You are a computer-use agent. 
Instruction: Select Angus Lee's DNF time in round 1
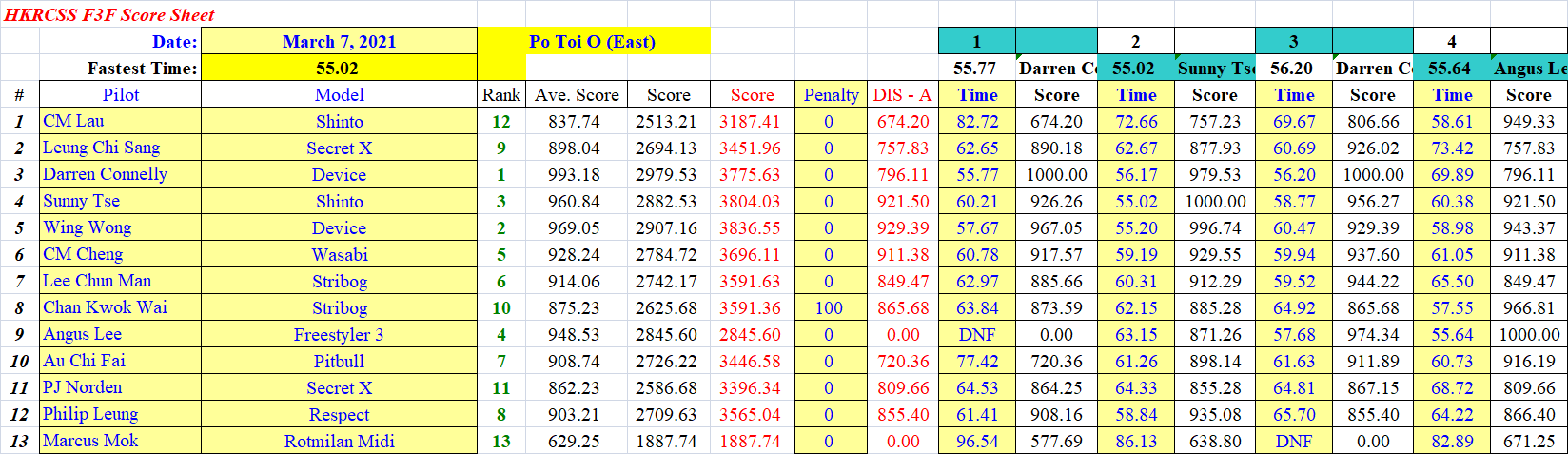coord(977,334)
